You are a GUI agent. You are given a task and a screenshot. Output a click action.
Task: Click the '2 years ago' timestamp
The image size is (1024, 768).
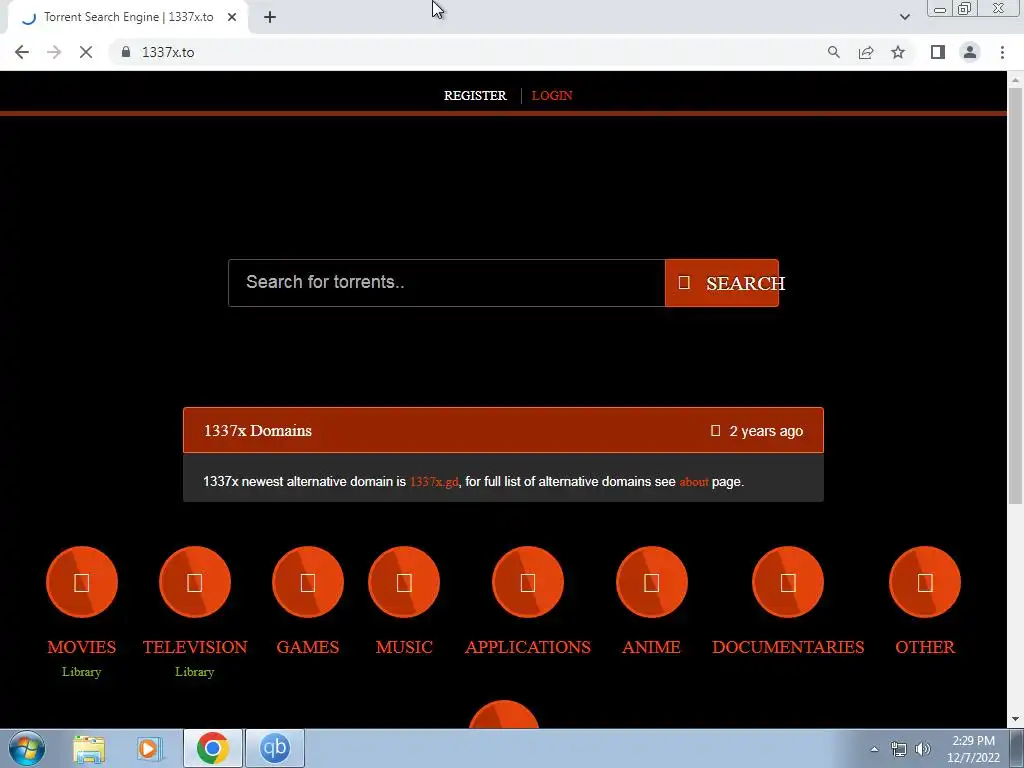(766, 431)
